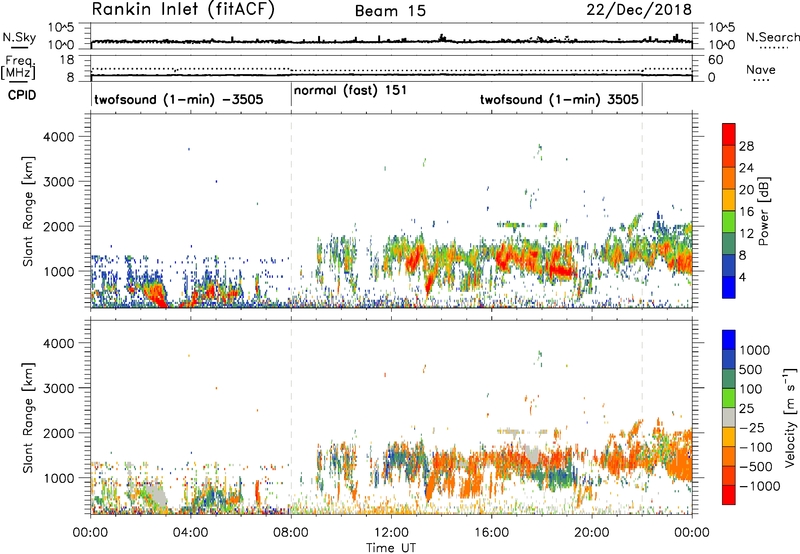Image resolution: width=800 pixels, height=554 pixels.
Task: Click the power colorbar value 16
Action: pyautogui.click(x=746, y=212)
